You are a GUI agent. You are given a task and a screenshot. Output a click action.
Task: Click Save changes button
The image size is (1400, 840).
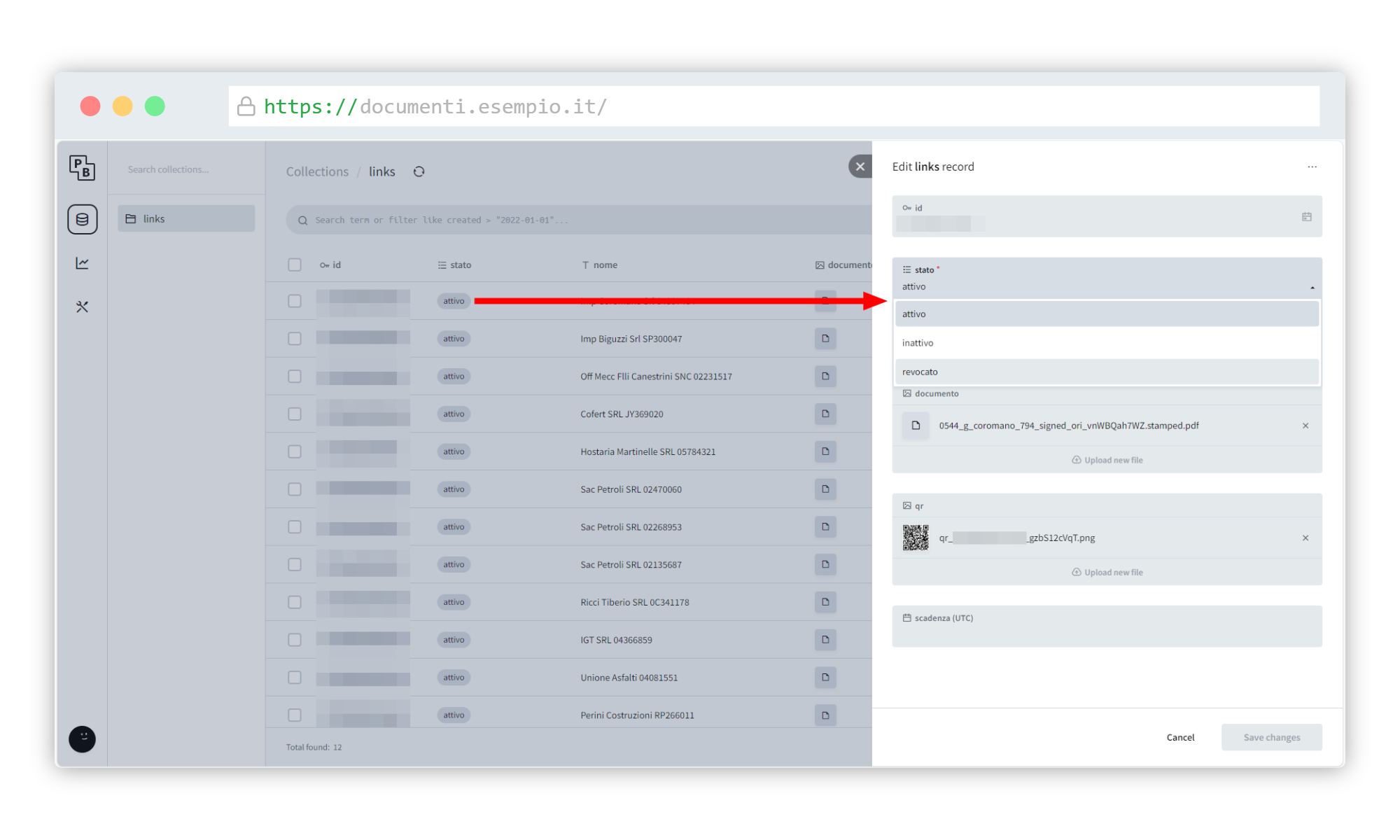pyautogui.click(x=1271, y=737)
